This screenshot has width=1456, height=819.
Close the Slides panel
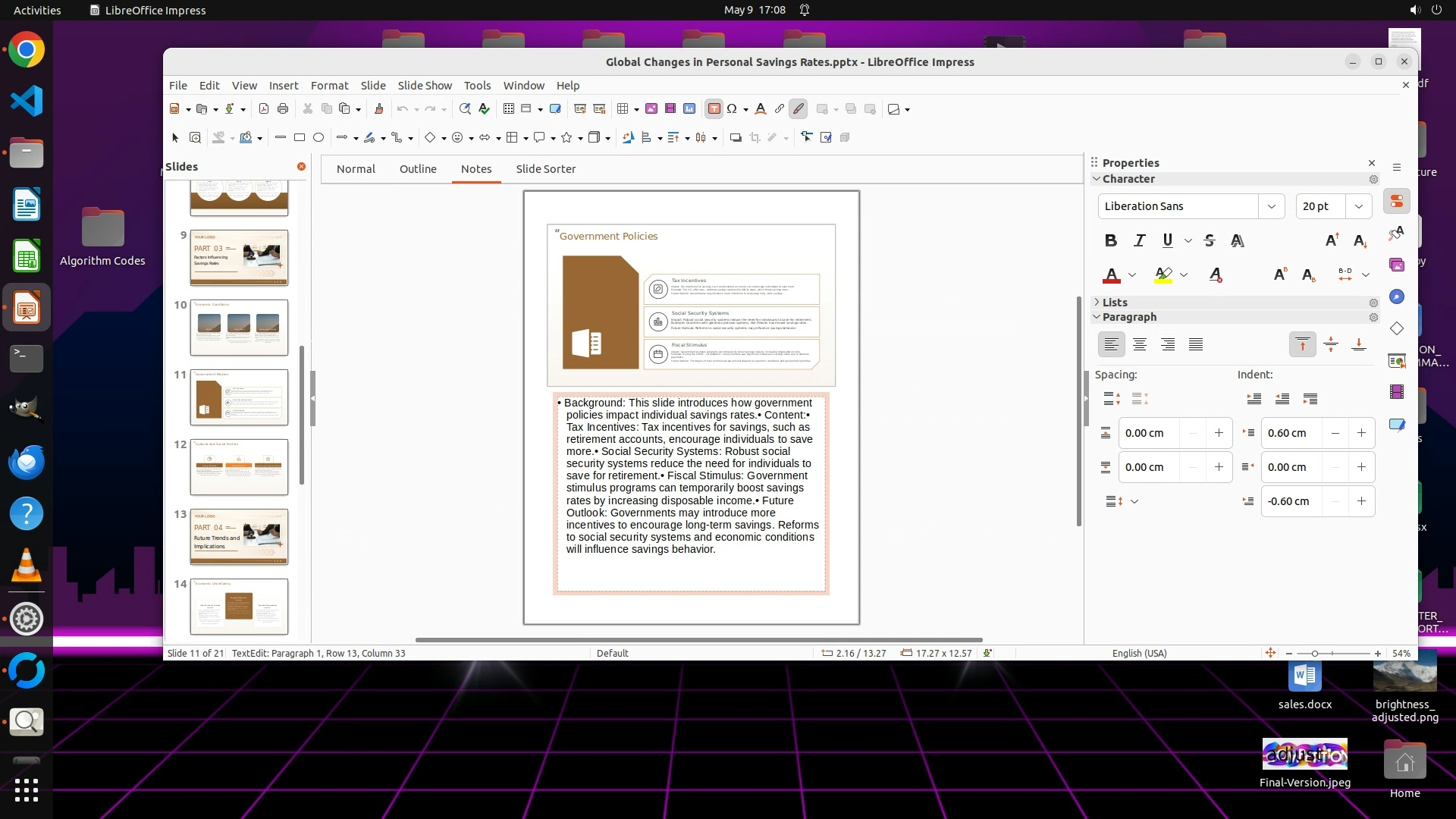301,166
